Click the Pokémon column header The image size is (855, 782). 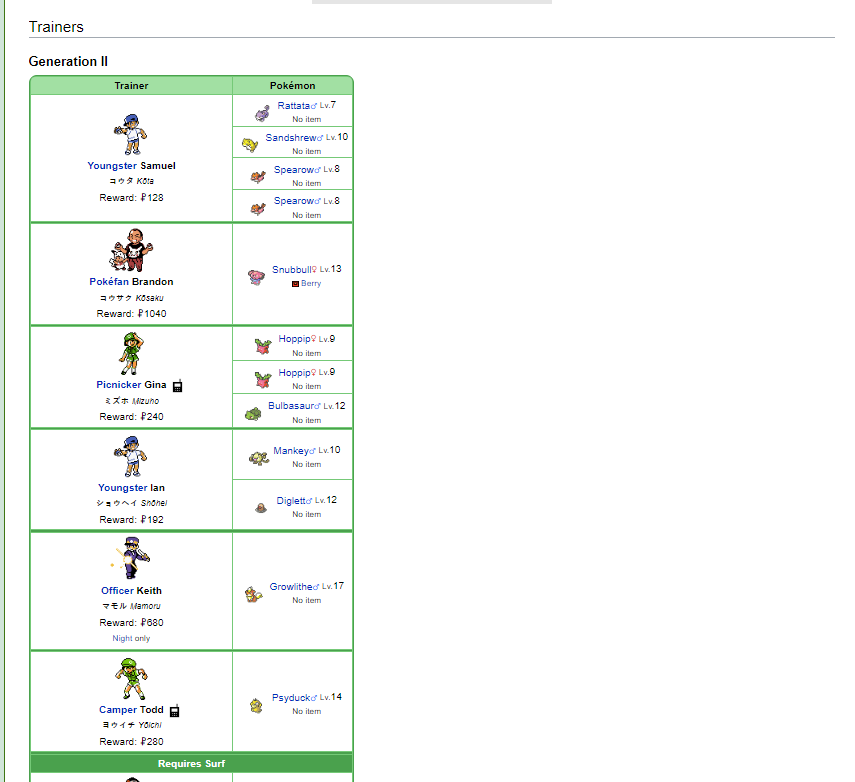[x=292, y=86]
